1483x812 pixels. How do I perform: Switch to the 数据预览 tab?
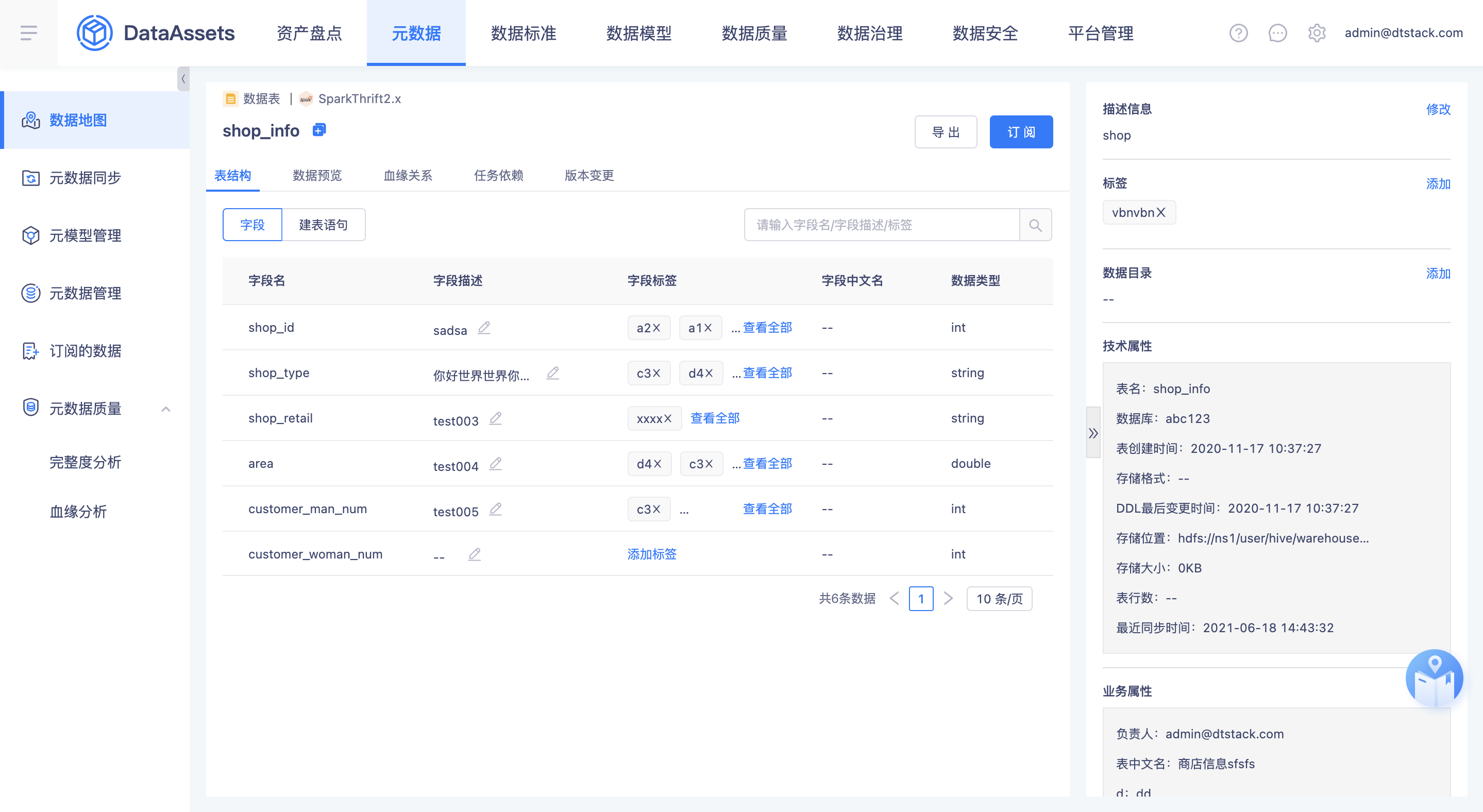(316, 176)
